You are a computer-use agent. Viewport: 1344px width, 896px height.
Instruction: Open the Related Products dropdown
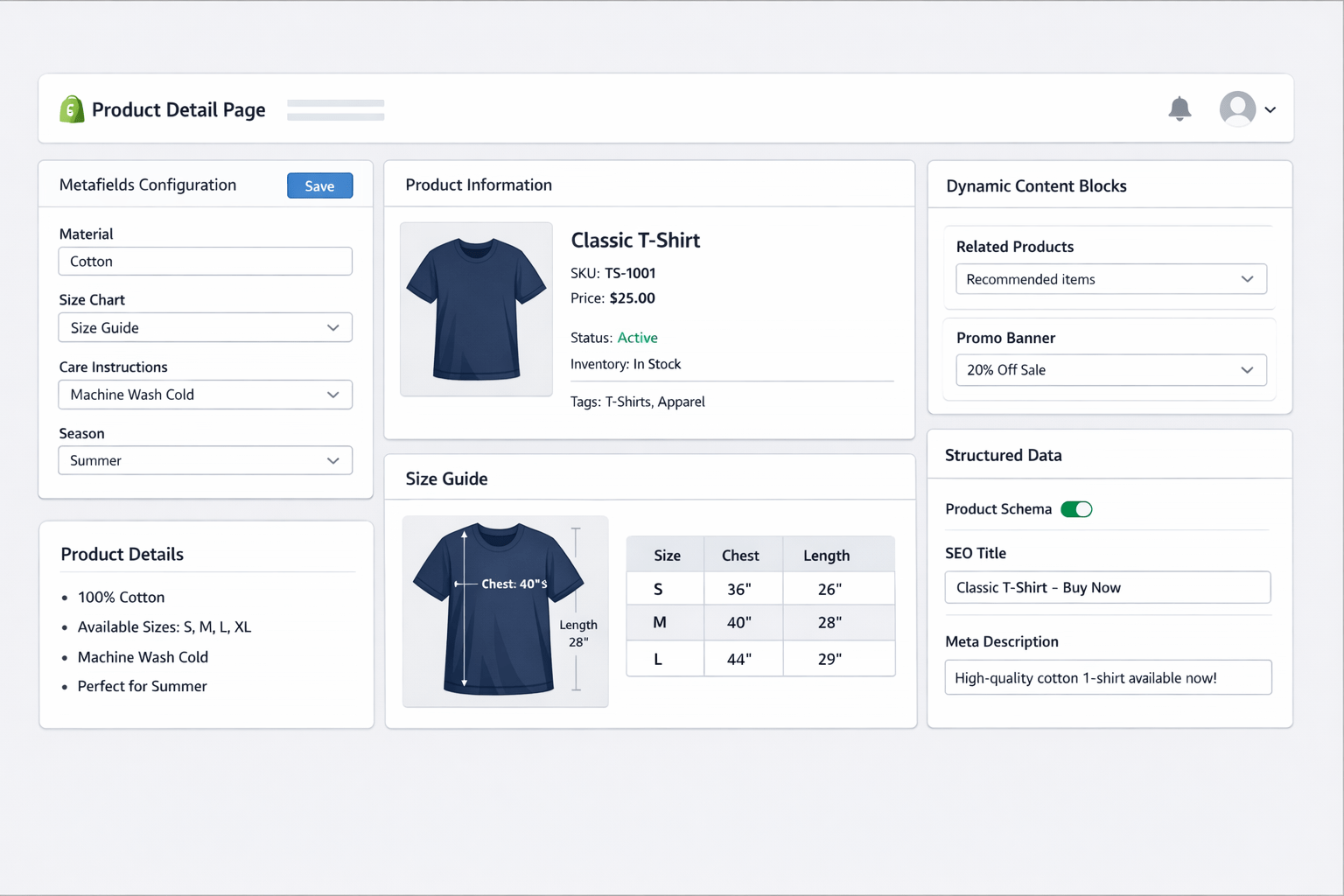coord(1109,279)
